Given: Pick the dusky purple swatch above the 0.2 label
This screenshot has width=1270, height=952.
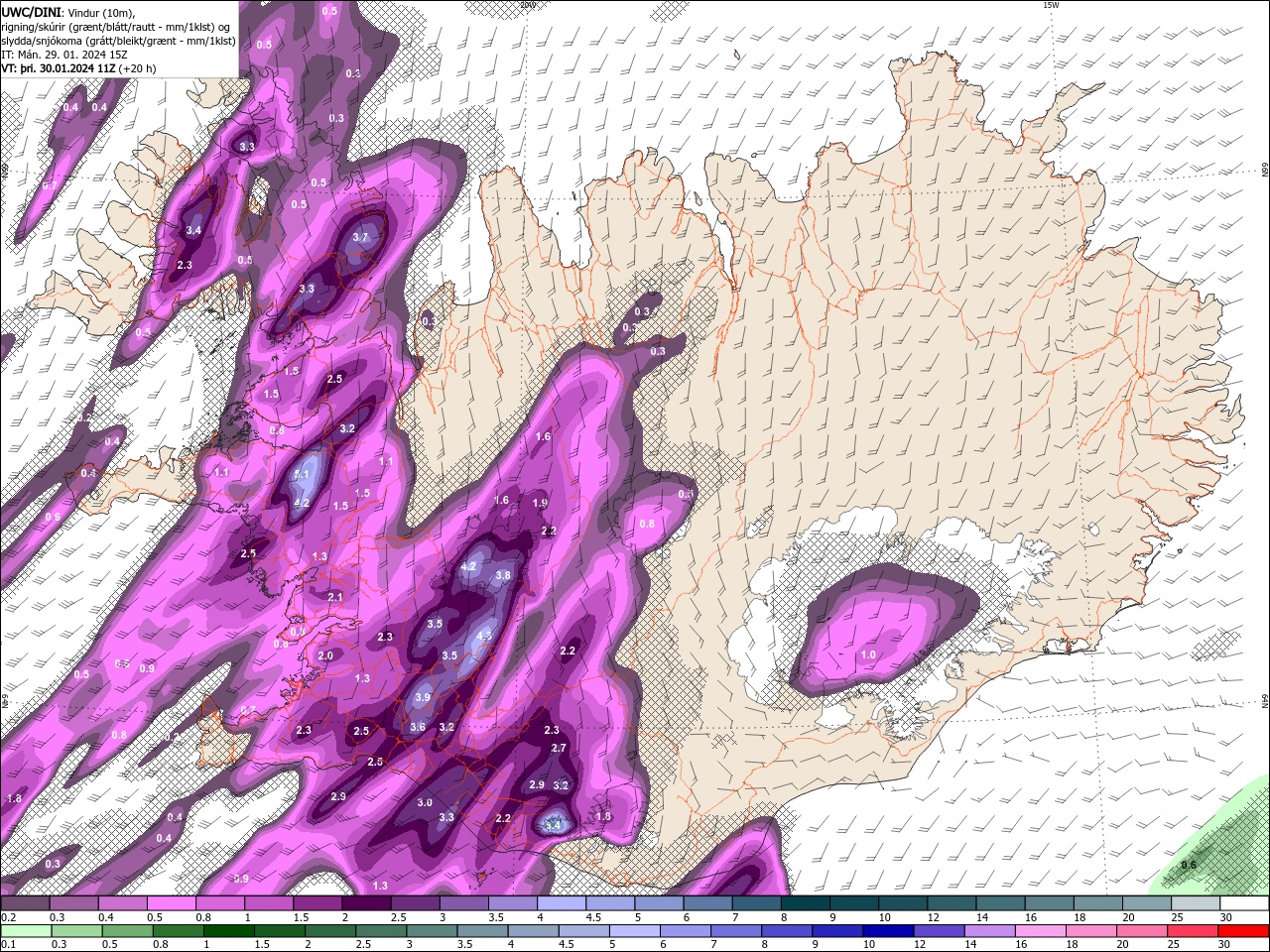Looking at the screenshot, I should (26, 903).
